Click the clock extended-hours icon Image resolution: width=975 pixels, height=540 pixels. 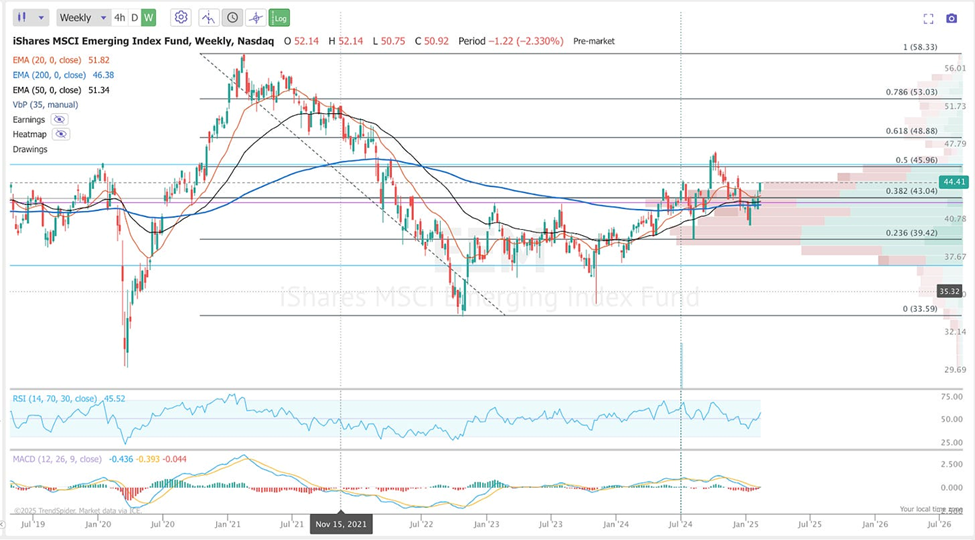point(232,17)
